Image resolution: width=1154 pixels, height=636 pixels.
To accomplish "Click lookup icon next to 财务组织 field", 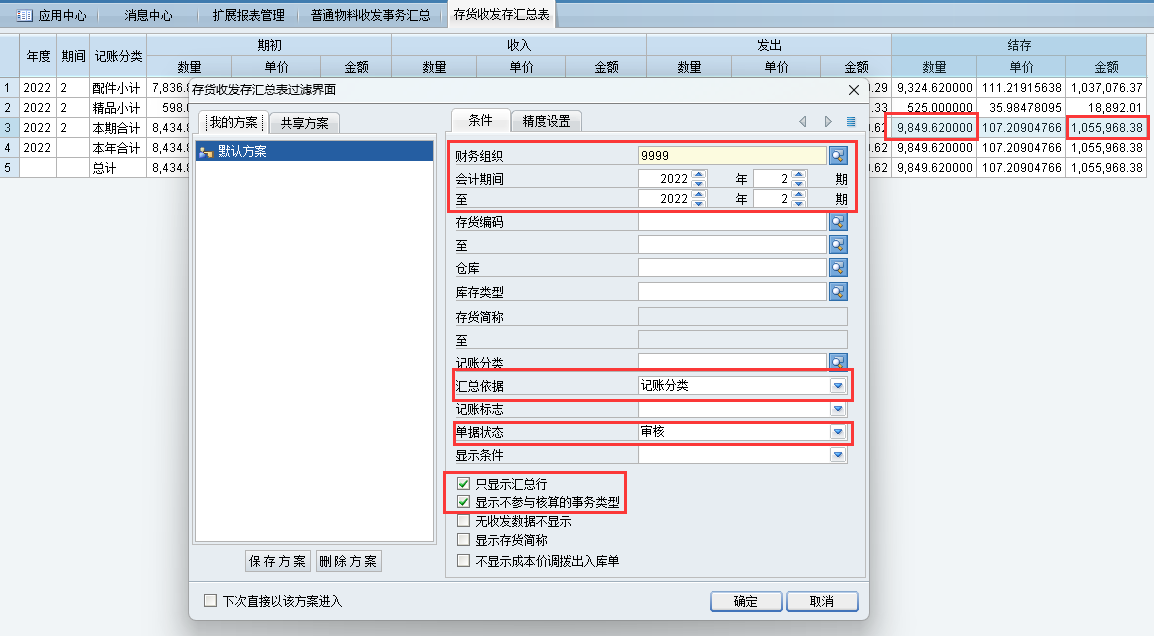I will click(x=837, y=155).
